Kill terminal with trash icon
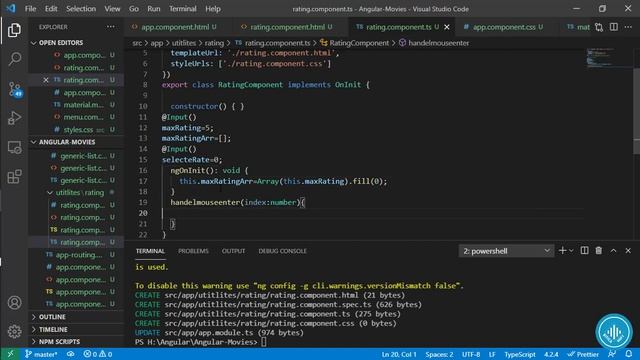 coord(599,251)
